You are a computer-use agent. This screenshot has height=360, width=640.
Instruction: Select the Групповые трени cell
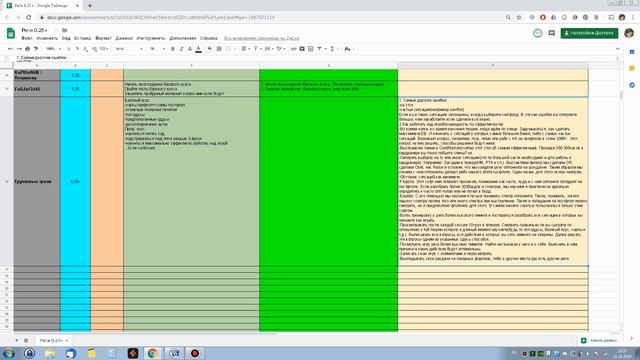37,182
